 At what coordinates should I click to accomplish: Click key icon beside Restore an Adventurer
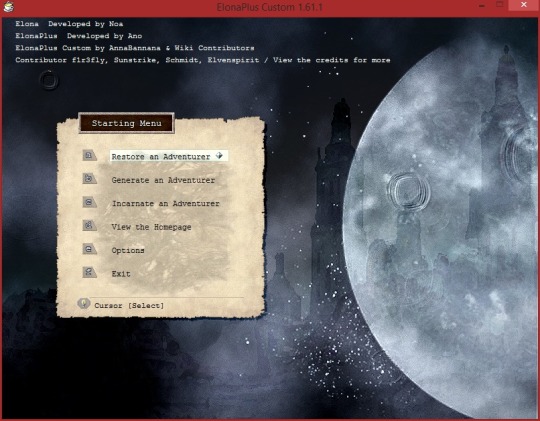tap(90, 155)
